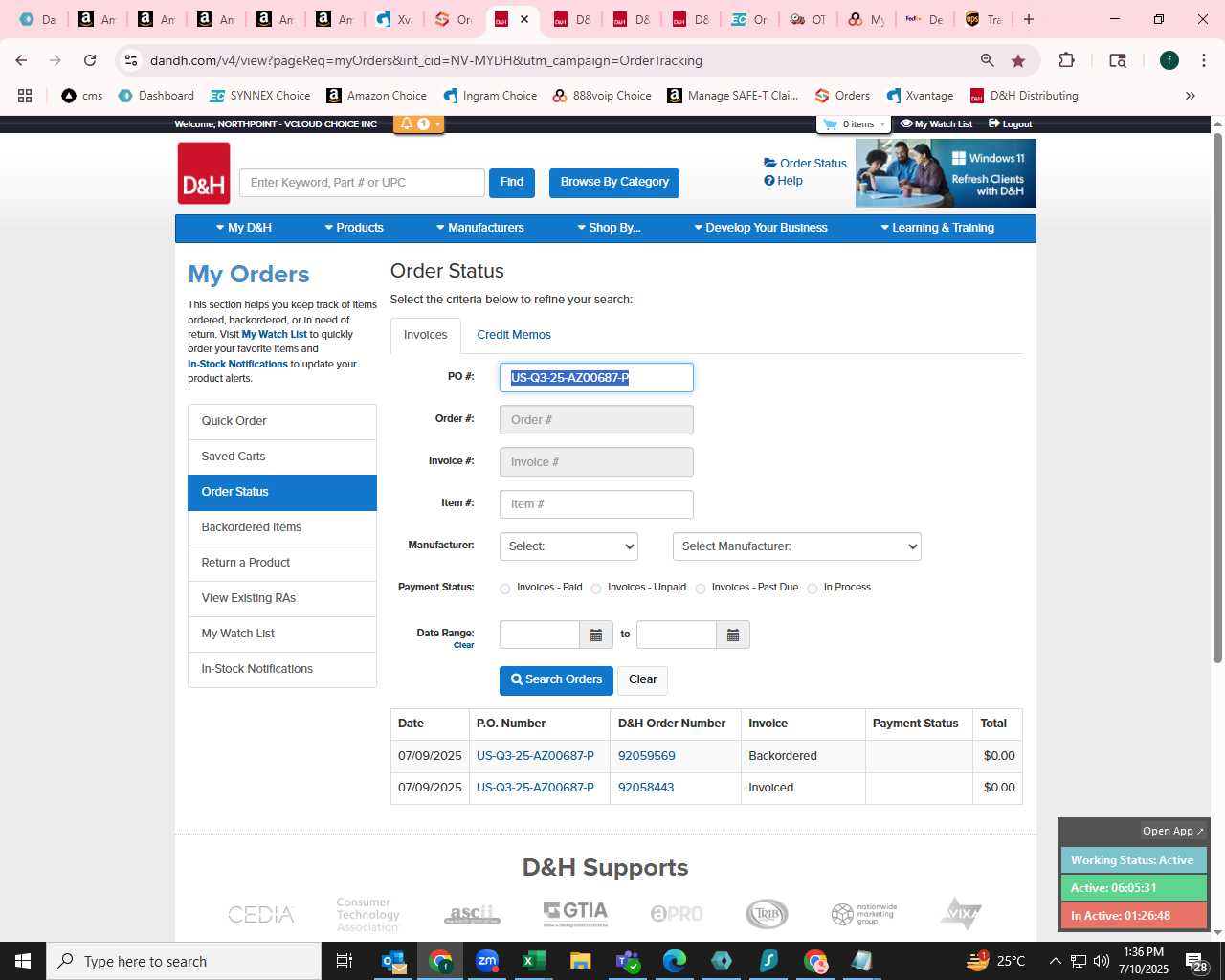
Task: Expand Learning & Training menu
Action: point(937,228)
